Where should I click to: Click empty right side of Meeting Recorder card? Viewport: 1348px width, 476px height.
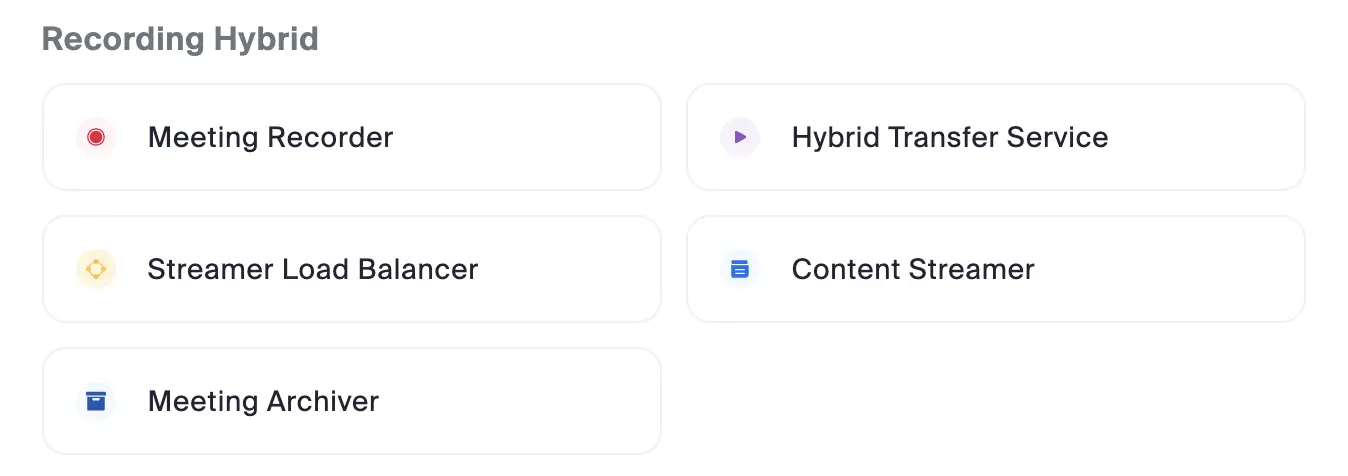tap(560, 137)
